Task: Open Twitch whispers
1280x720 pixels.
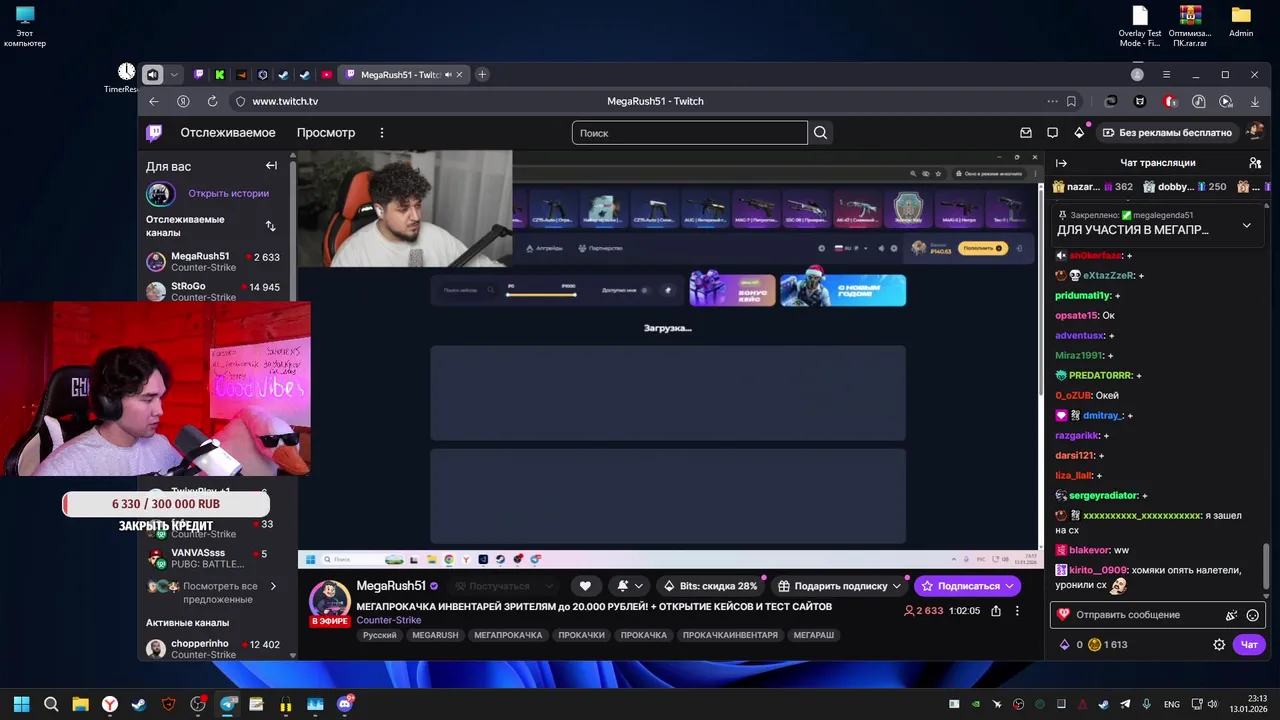Action: [1052, 132]
